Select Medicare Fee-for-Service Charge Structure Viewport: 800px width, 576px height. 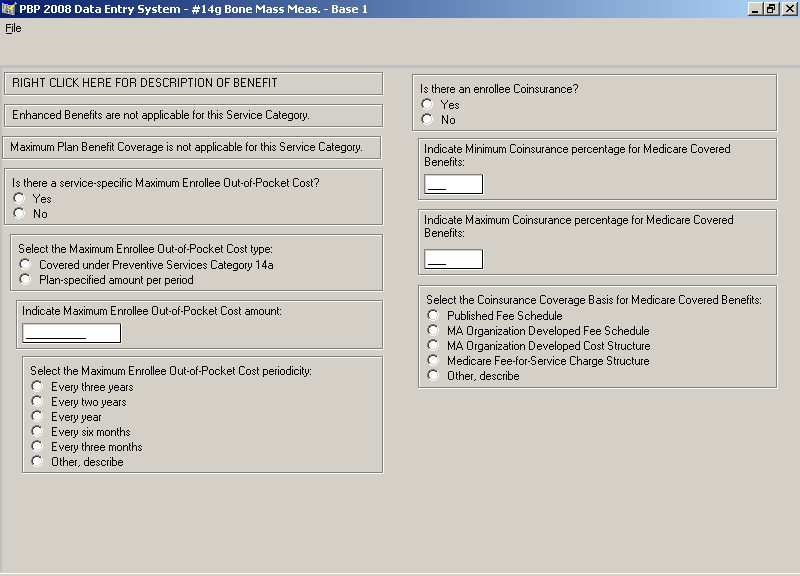[x=433, y=360]
